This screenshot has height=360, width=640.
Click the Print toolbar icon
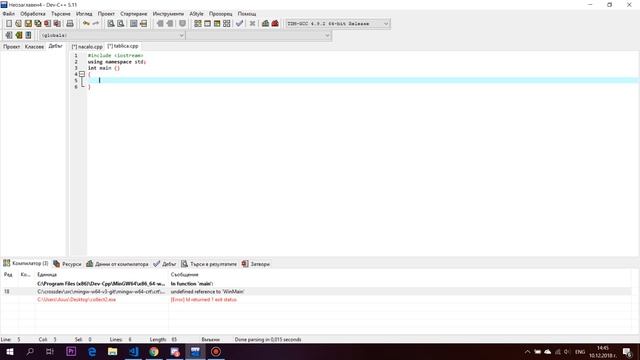(70, 24)
